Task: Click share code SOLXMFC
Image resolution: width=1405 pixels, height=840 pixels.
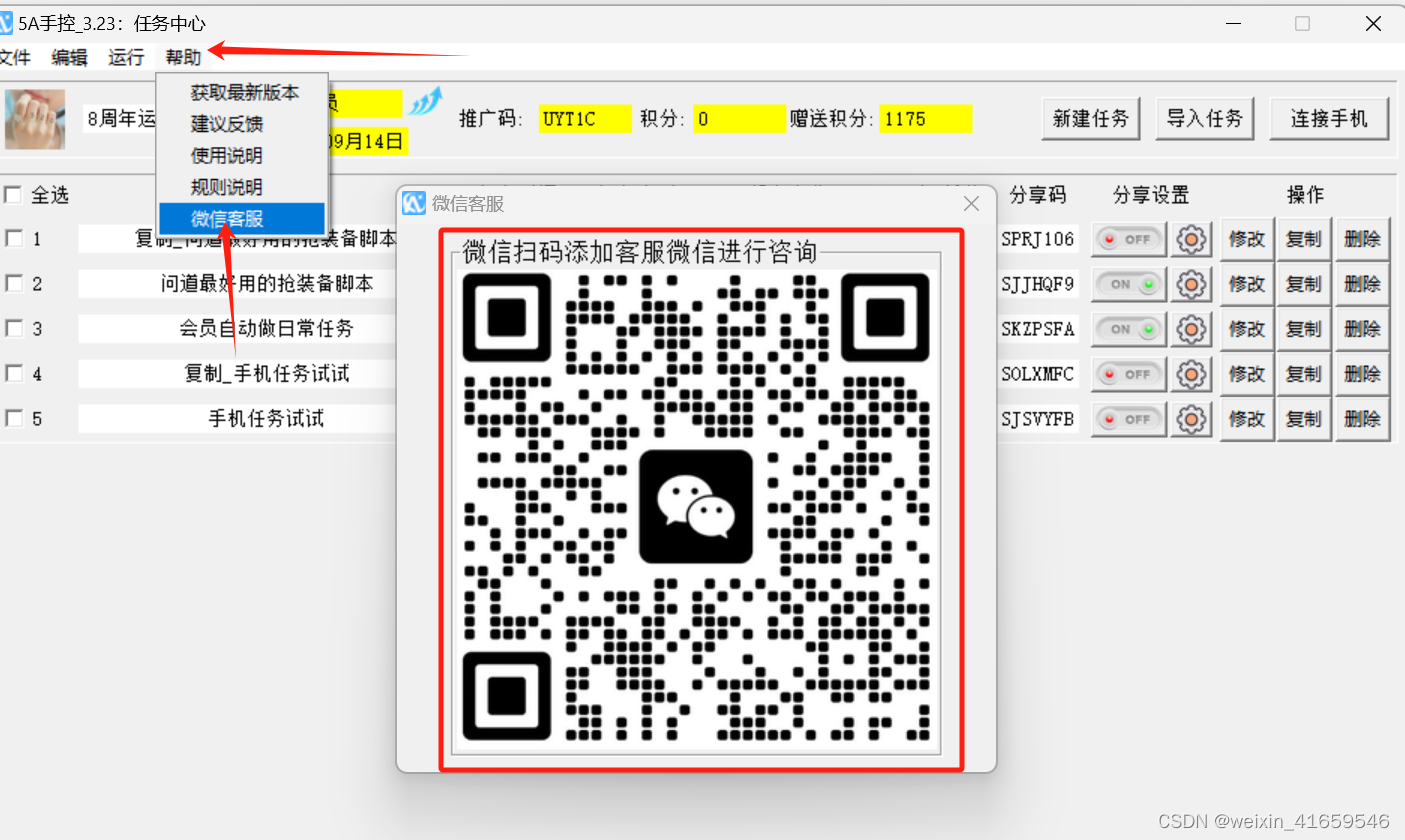Action: (x=1038, y=374)
